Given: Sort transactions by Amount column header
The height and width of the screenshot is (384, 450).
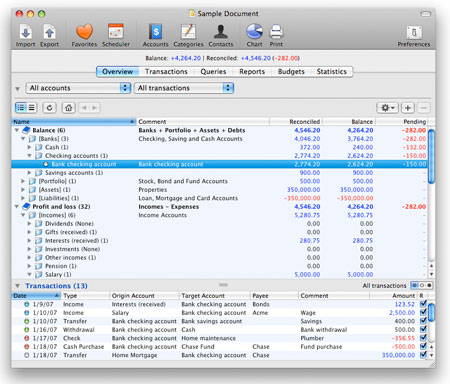Looking at the screenshot, I should [393, 296].
